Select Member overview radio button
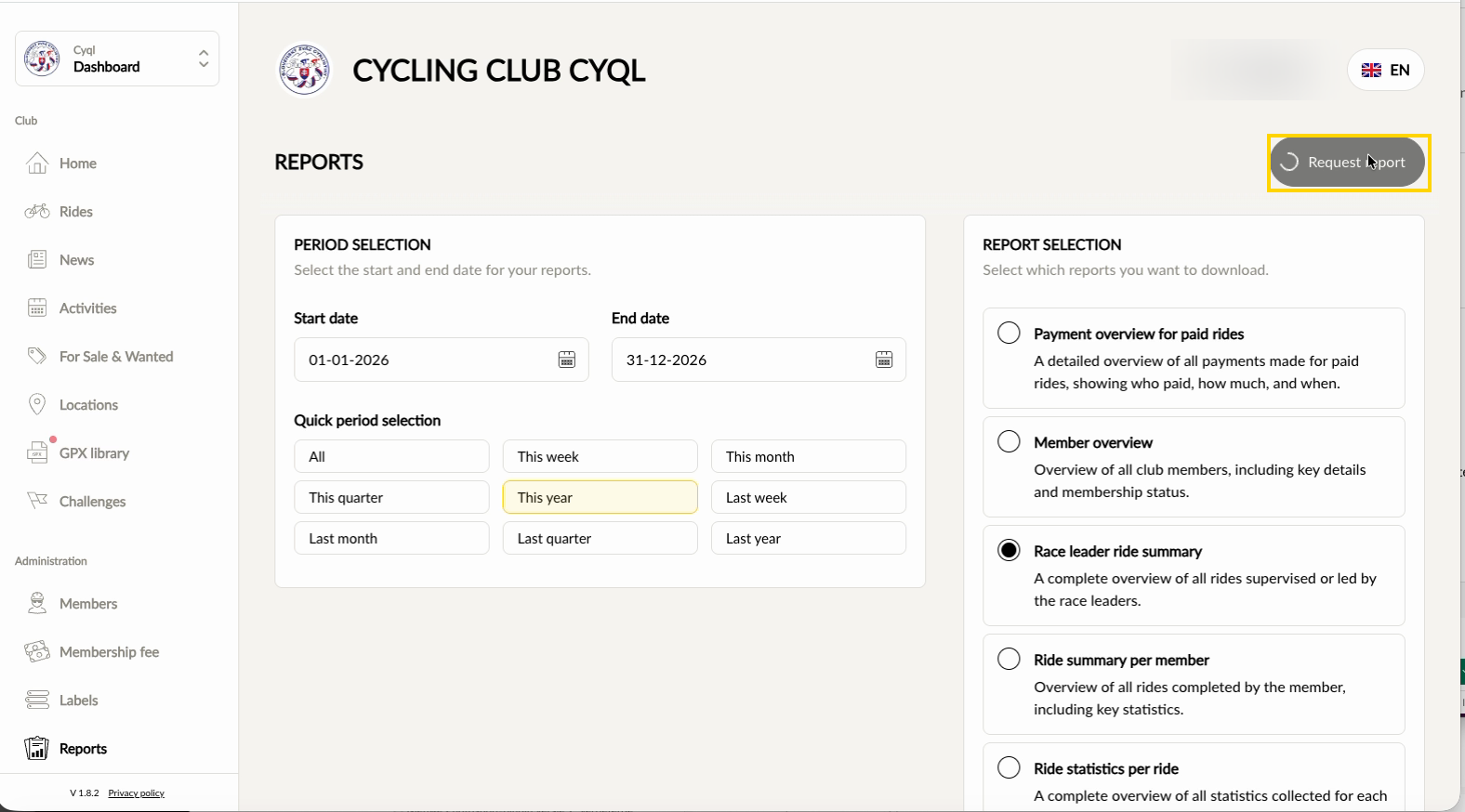This screenshot has height=812, width=1465. click(1009, 441)
